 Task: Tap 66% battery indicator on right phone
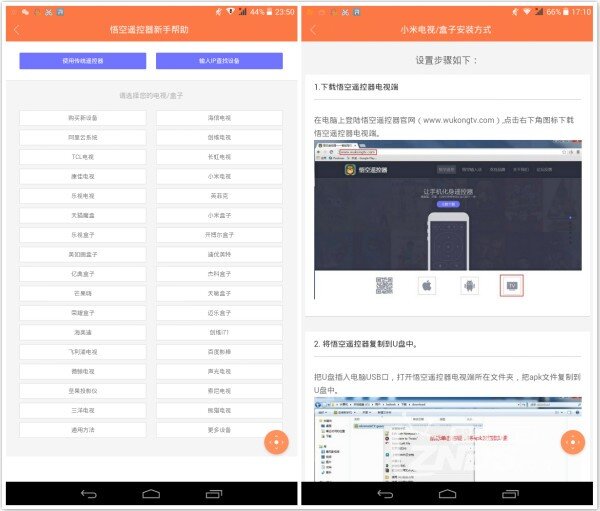point(558,12)
